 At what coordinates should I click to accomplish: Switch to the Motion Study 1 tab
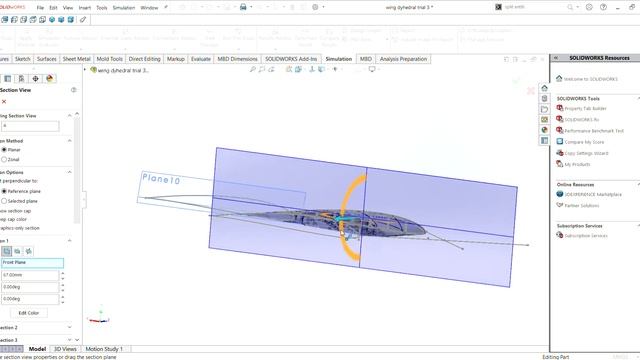[x=104, y=349]
